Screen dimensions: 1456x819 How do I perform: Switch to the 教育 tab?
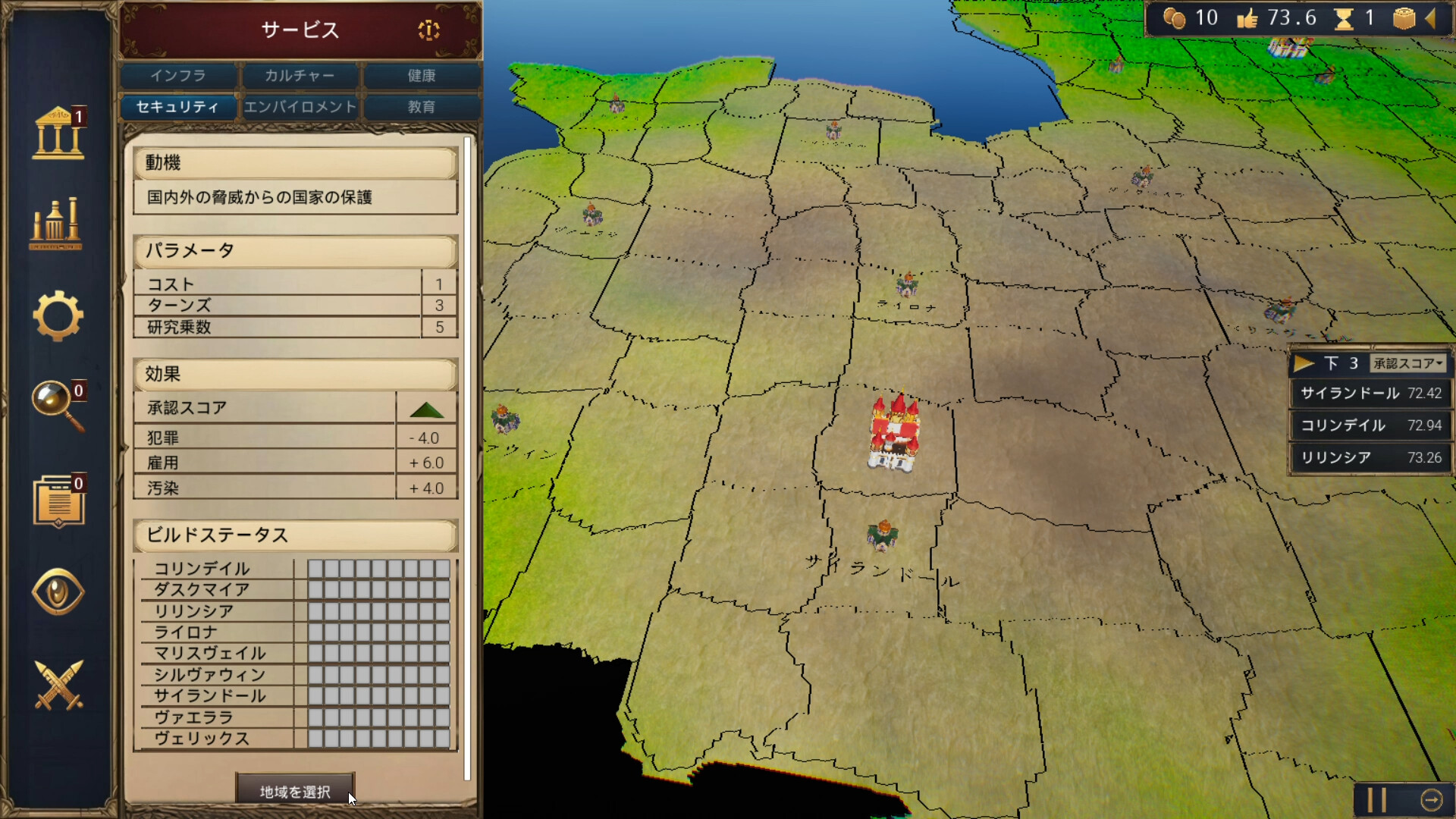[x=422, y=107]
